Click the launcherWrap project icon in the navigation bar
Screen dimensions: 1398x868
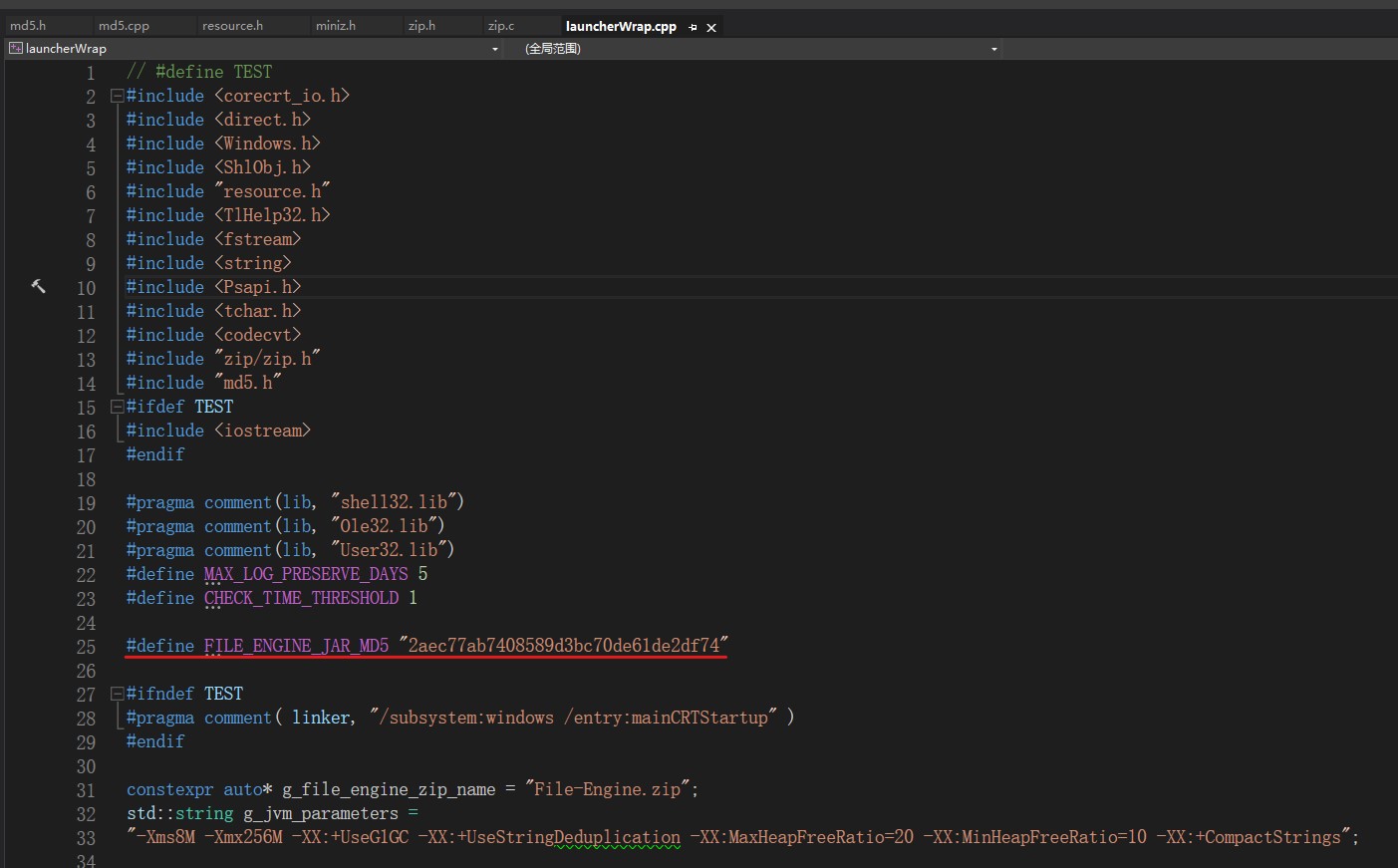(16, 48)
